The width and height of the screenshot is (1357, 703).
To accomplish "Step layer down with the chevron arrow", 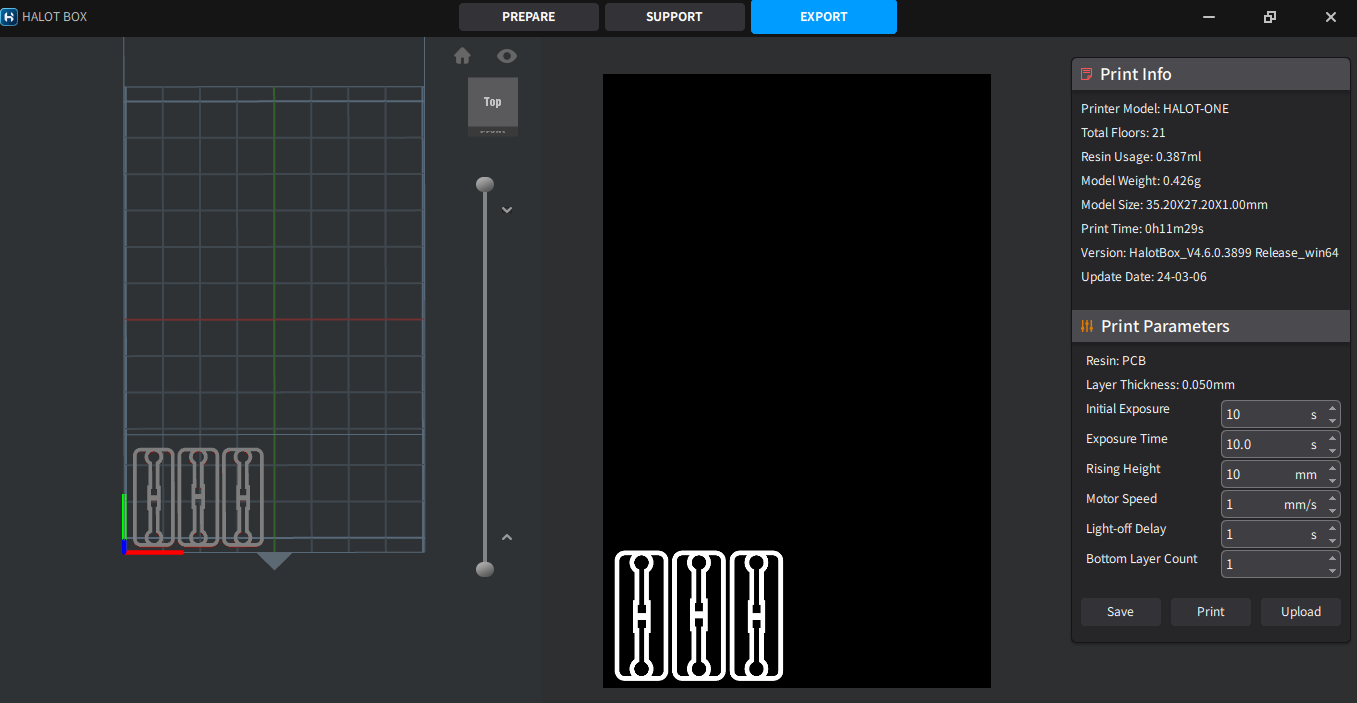I will click(507, 210).
